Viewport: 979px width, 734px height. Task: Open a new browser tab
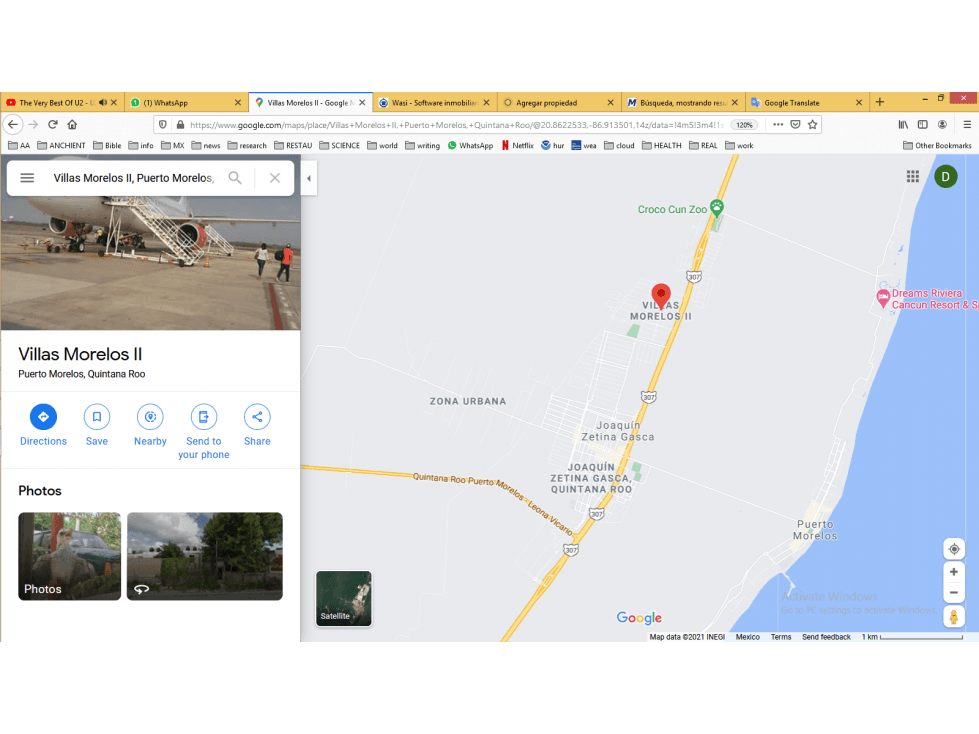click(880, 102)
